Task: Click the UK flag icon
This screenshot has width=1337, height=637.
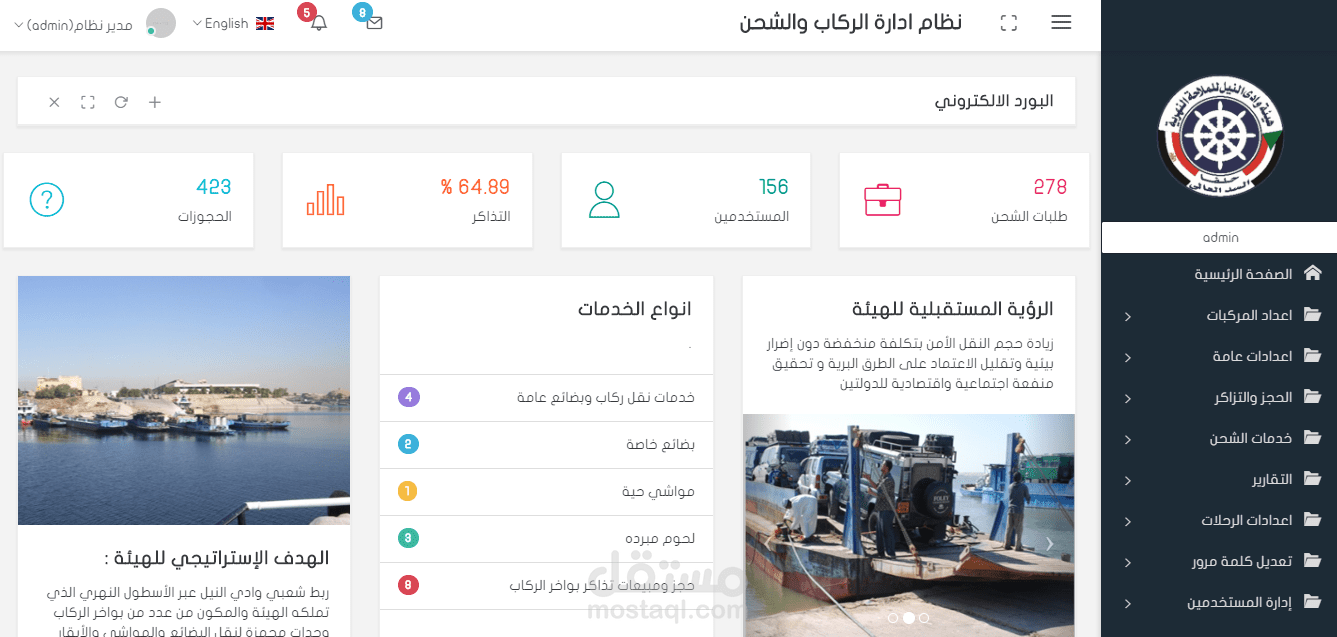Action: click(265, 23)
